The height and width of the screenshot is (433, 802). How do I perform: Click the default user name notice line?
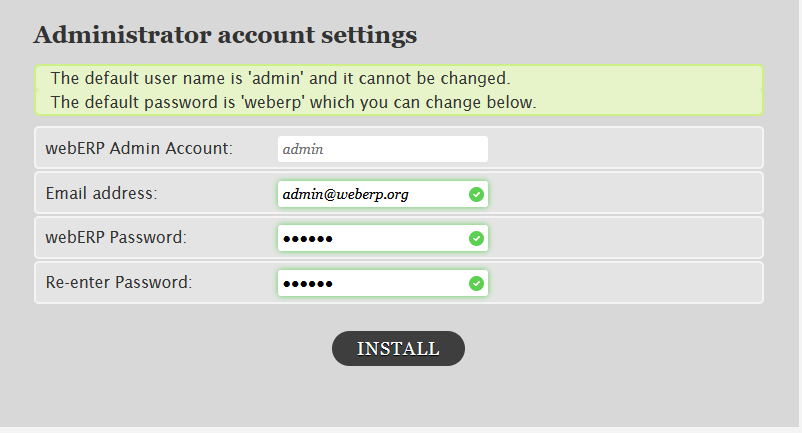[280, 78]
